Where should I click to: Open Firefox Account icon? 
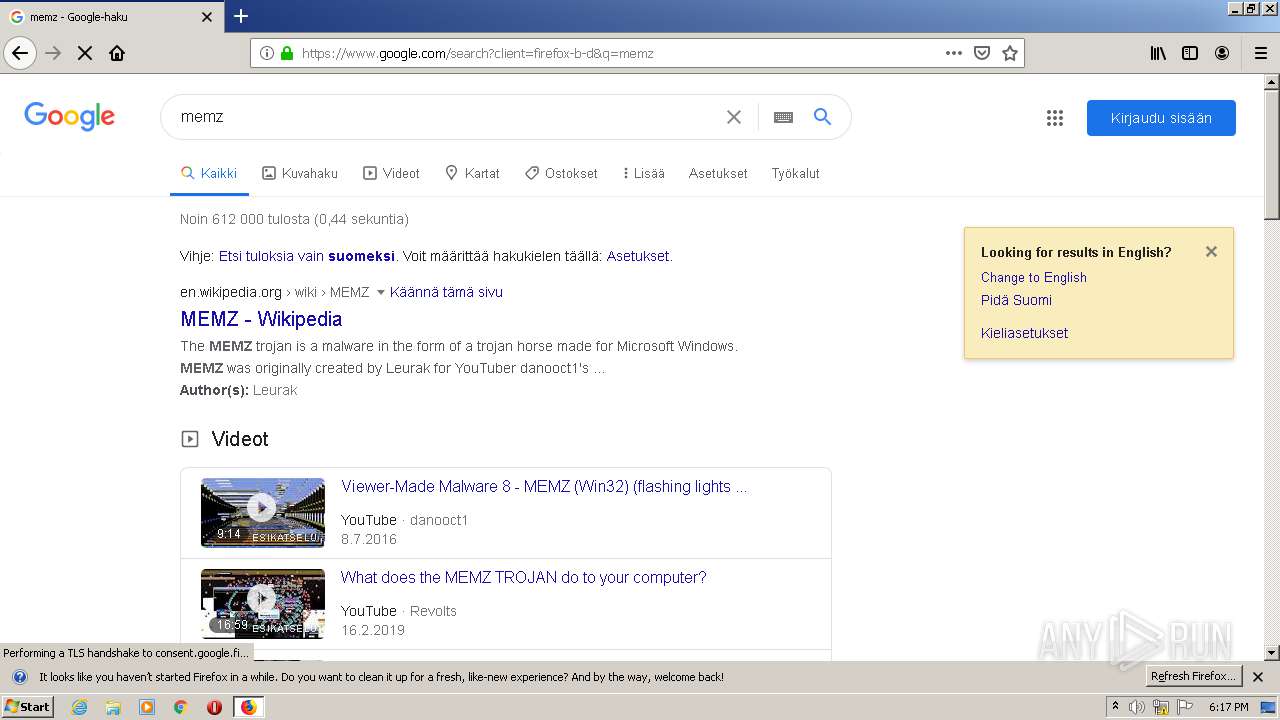click(1222, 53)
